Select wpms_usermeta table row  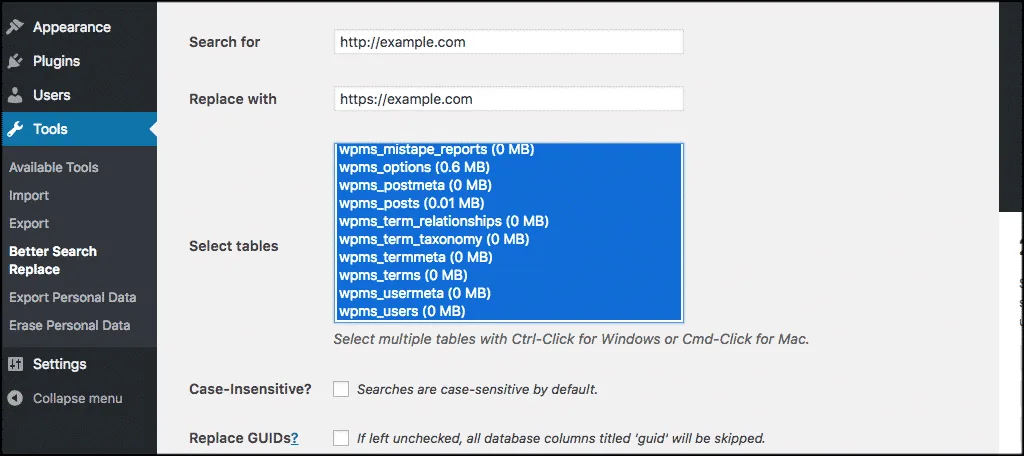(x=508, y=293)
